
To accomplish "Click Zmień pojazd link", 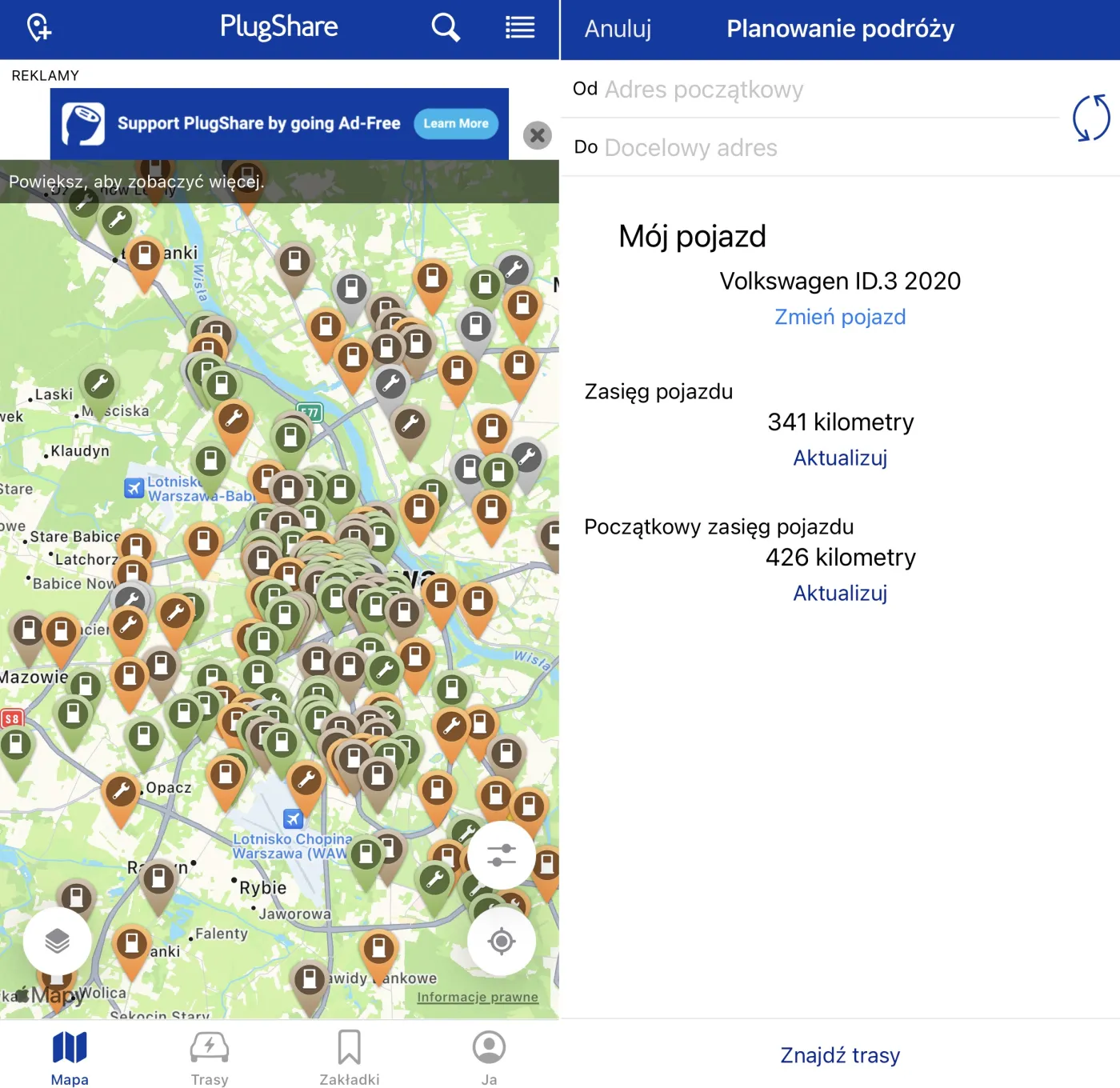I will [840, 317].
